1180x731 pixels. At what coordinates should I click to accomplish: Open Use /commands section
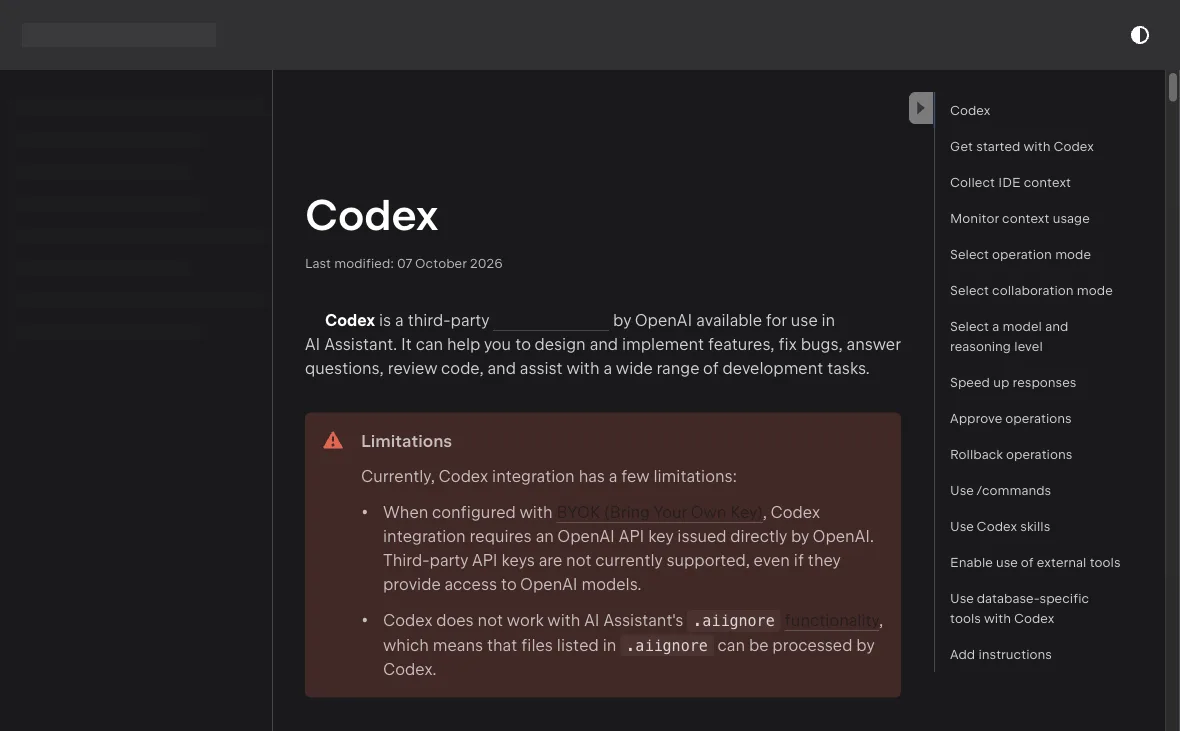coord(1000,491)
